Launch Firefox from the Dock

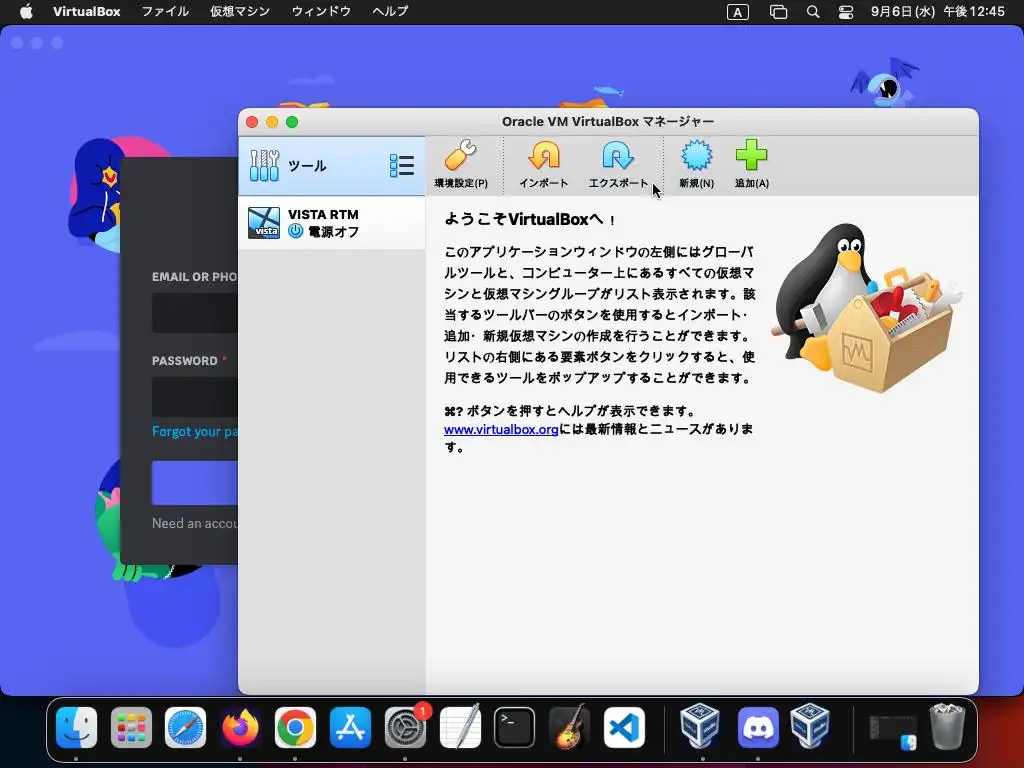[x=240, y=728]
